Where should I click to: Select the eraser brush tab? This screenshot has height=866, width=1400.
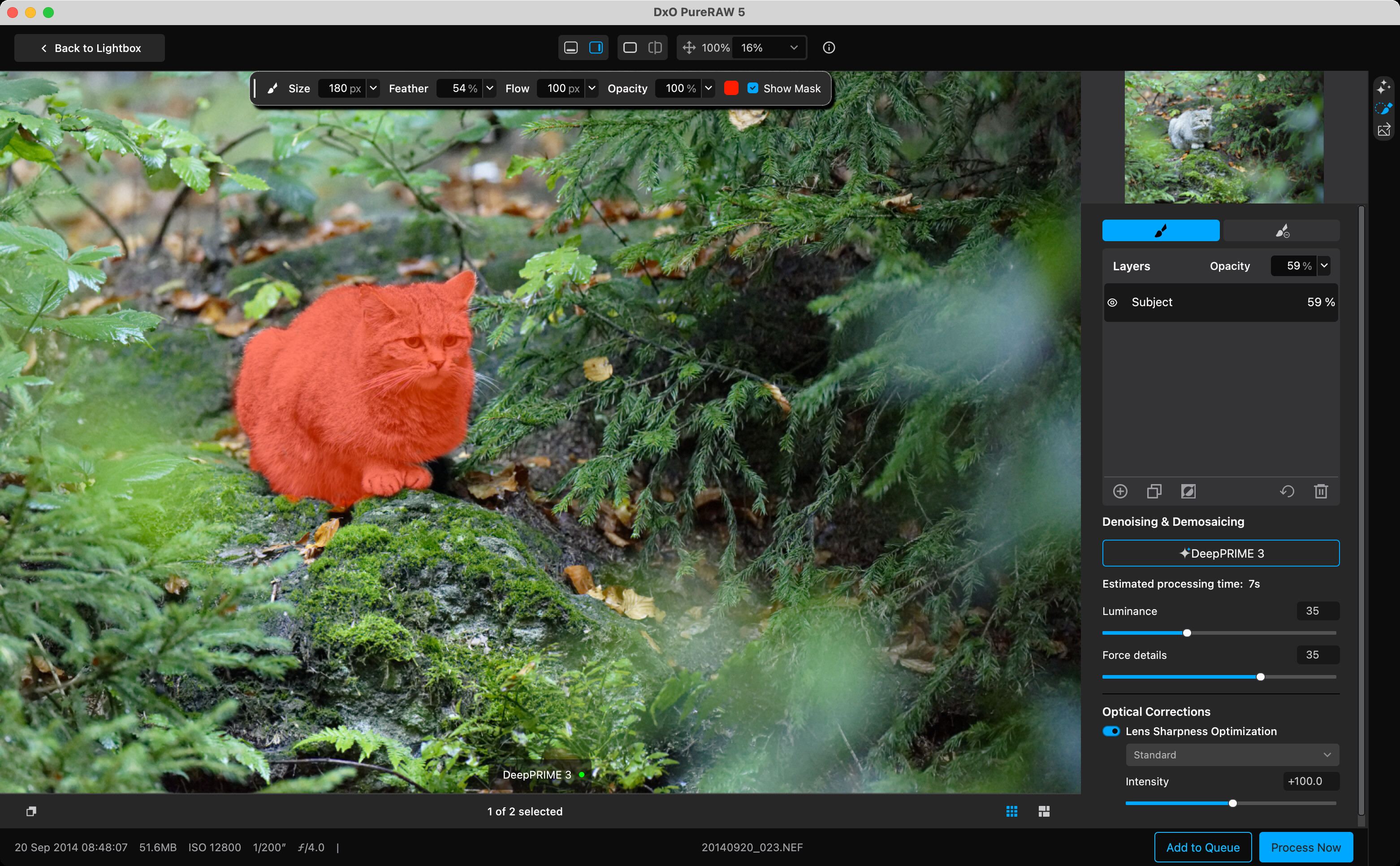point(1282,231)
